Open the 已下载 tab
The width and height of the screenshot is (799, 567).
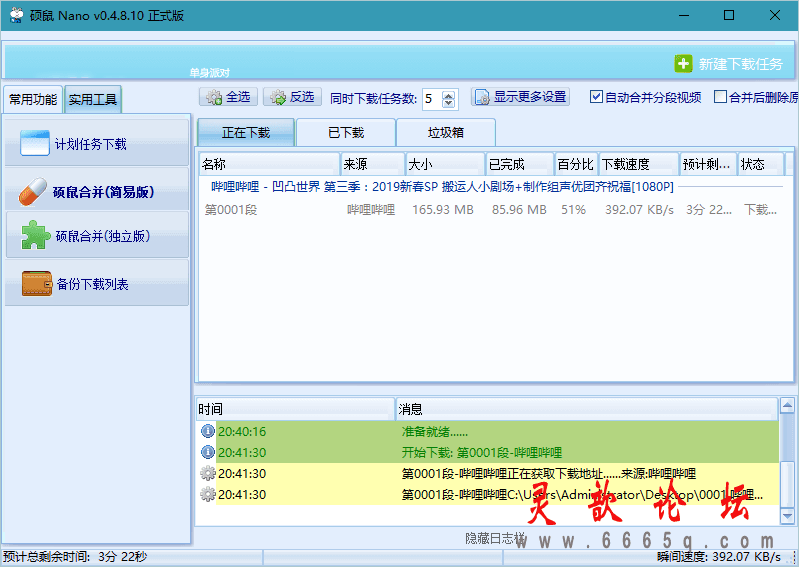click(346, 133)
